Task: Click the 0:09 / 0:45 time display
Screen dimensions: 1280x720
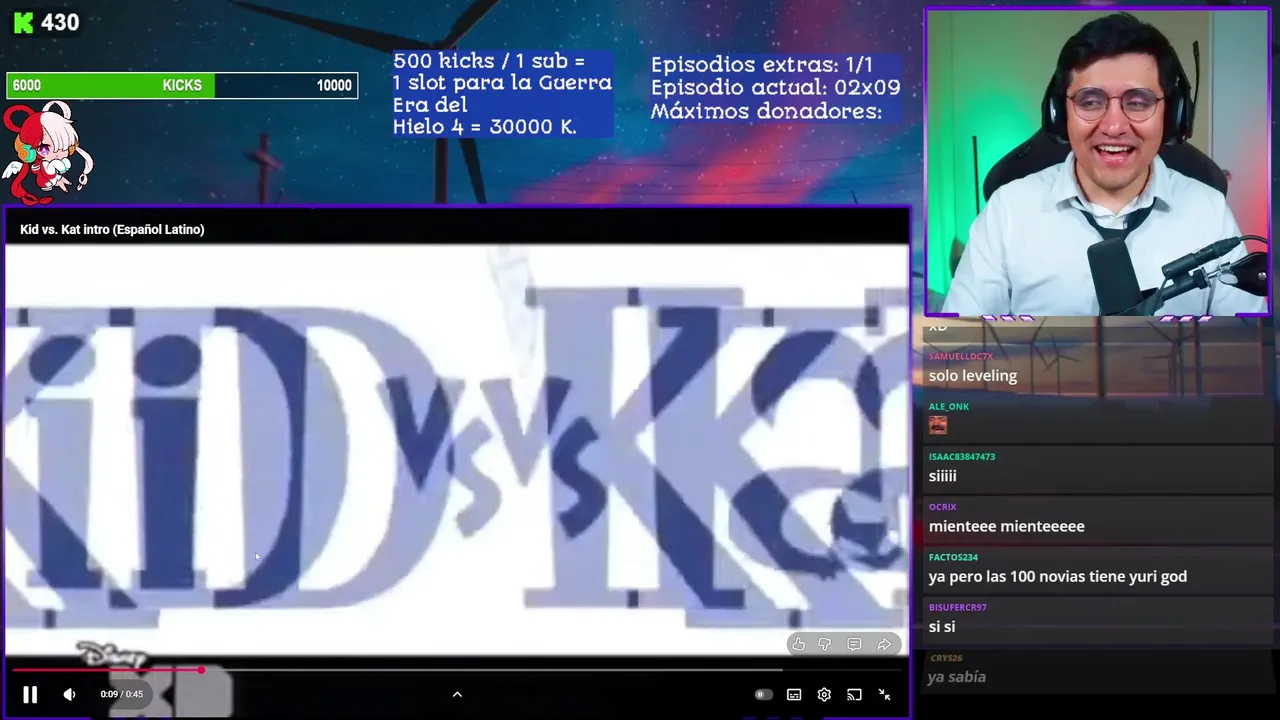Action: tap(121, 694)
